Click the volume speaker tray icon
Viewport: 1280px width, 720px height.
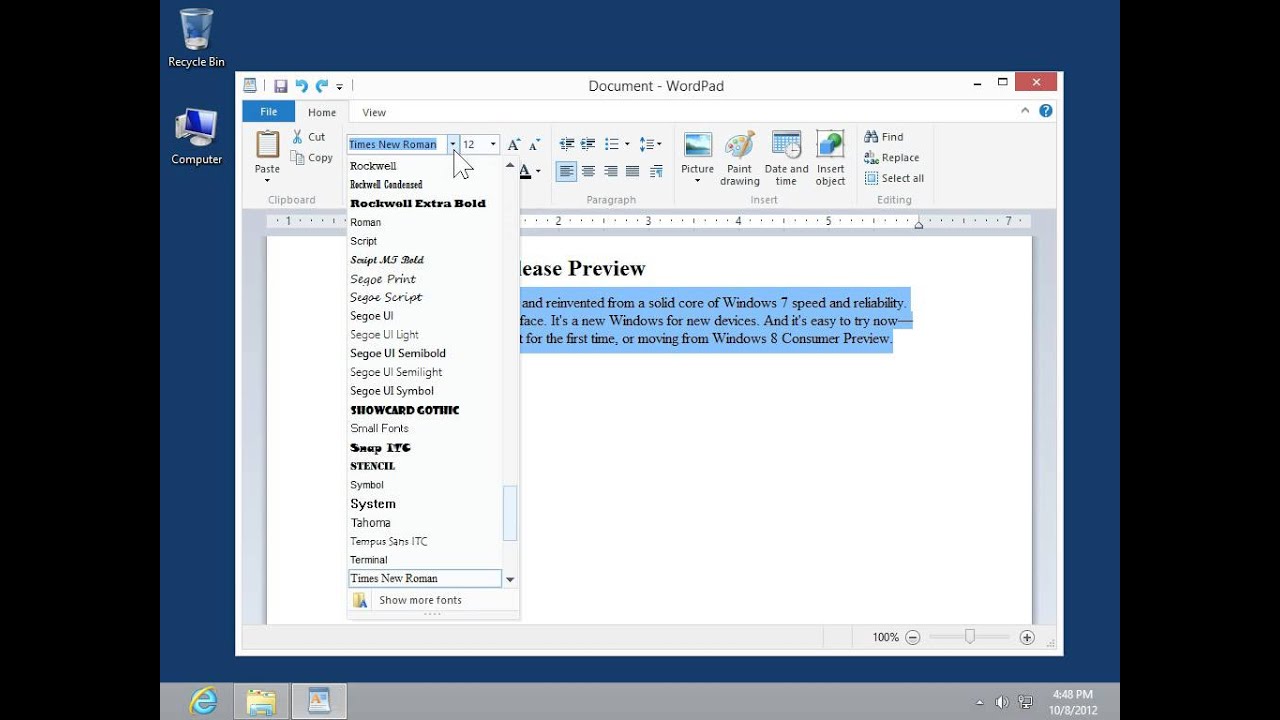(x=1002, y=702)
